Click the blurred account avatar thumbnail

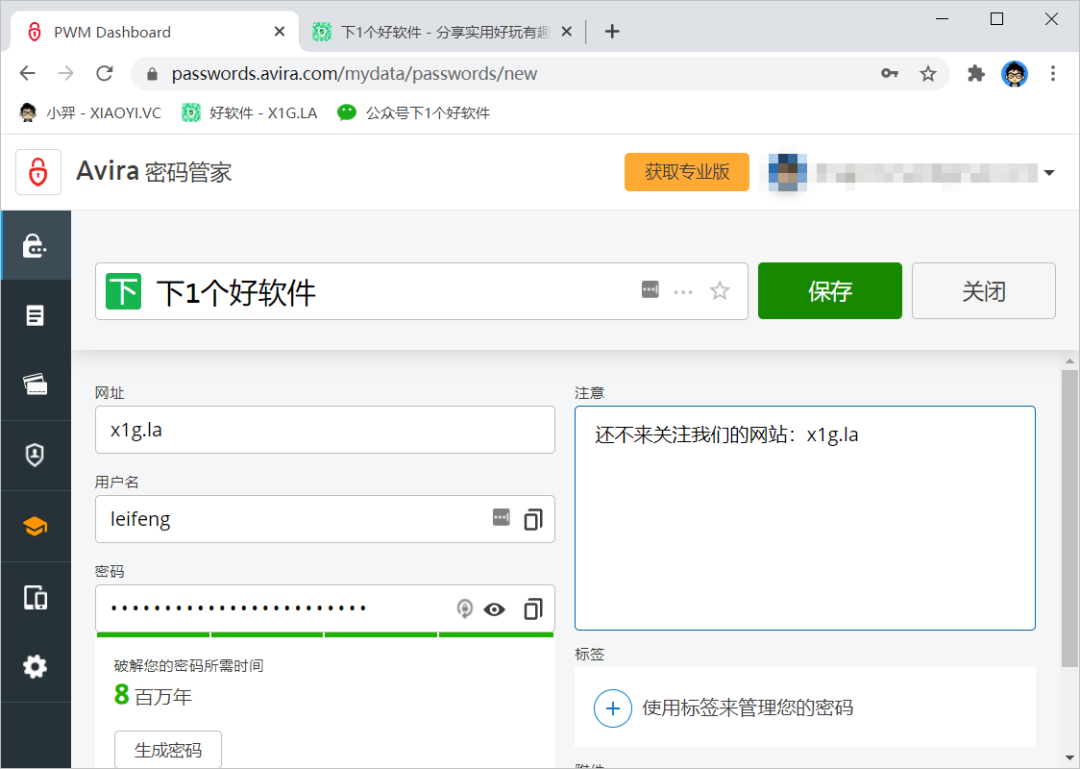point(787,172)
